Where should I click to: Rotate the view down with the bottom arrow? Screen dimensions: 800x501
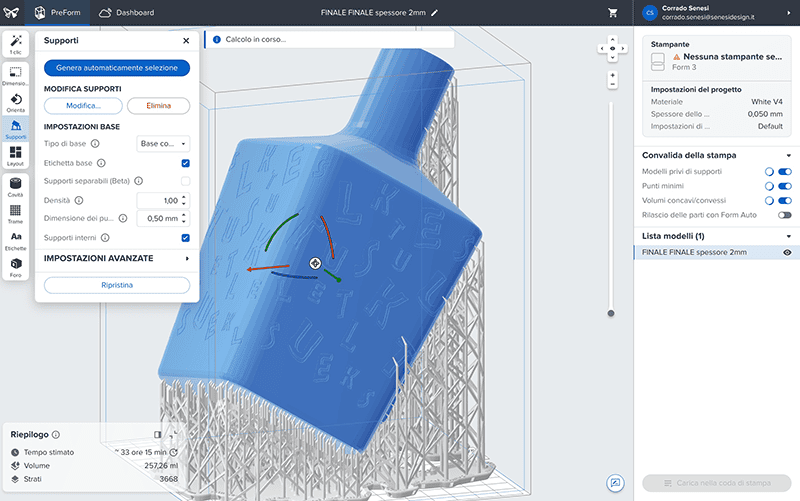tap(612, 58)
